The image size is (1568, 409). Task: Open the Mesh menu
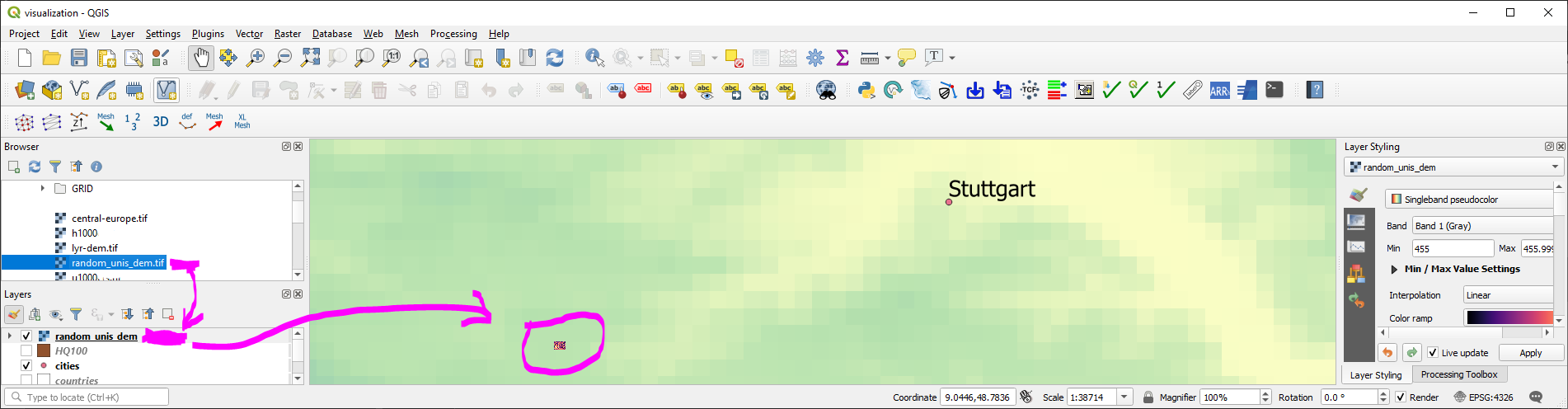click(x=406, y=34)
